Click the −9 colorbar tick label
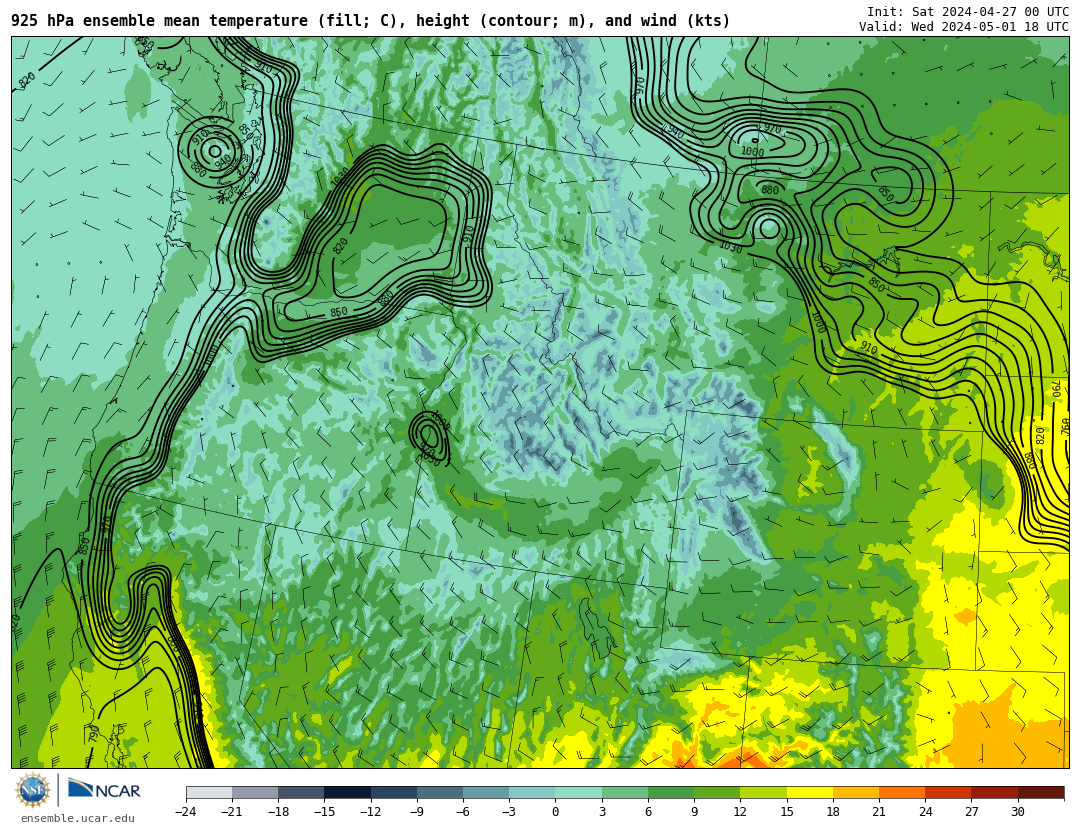 tap(417, 812)
